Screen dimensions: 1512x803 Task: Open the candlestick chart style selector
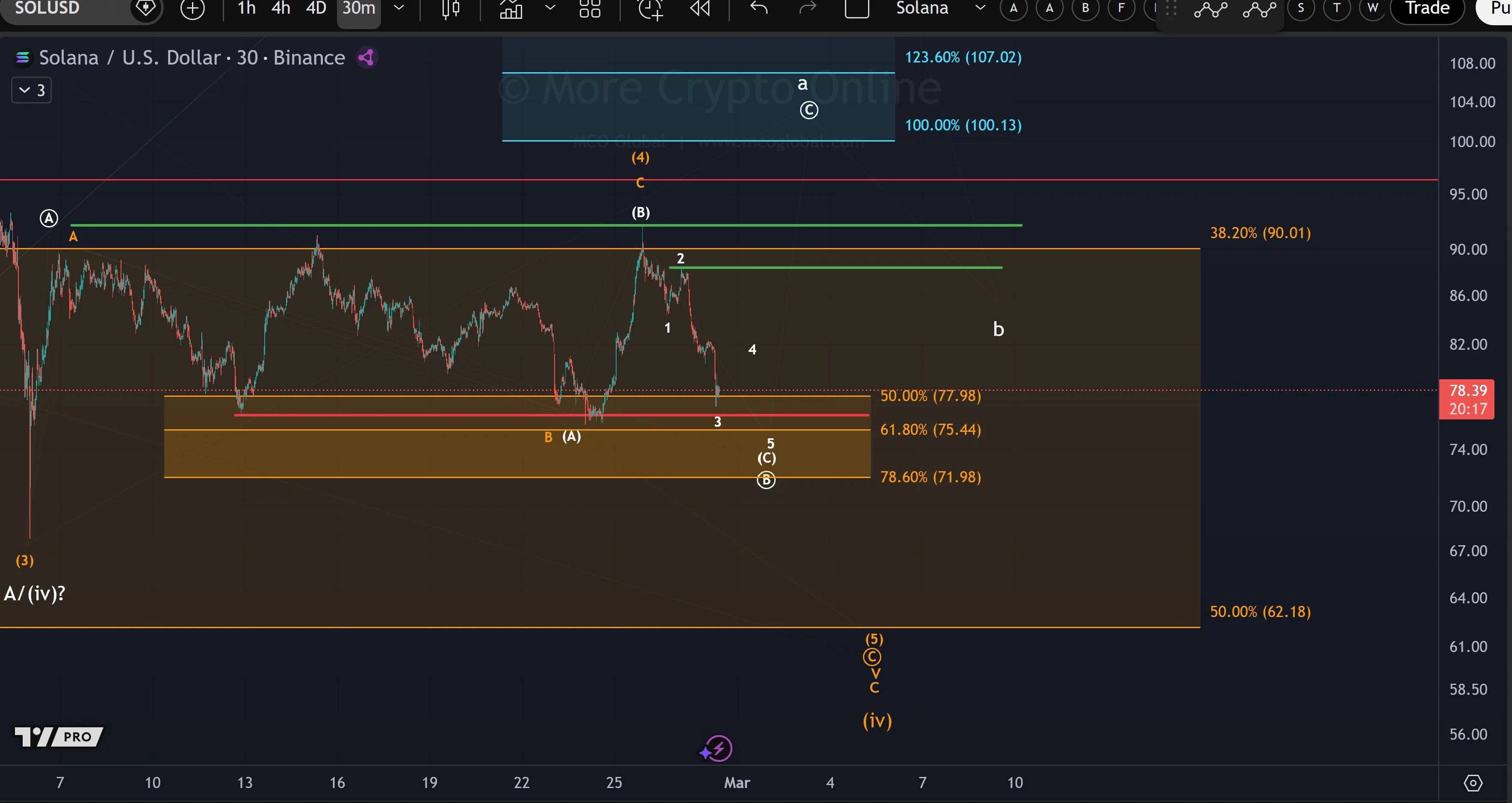pyautogui.click(x=451, y=8)
